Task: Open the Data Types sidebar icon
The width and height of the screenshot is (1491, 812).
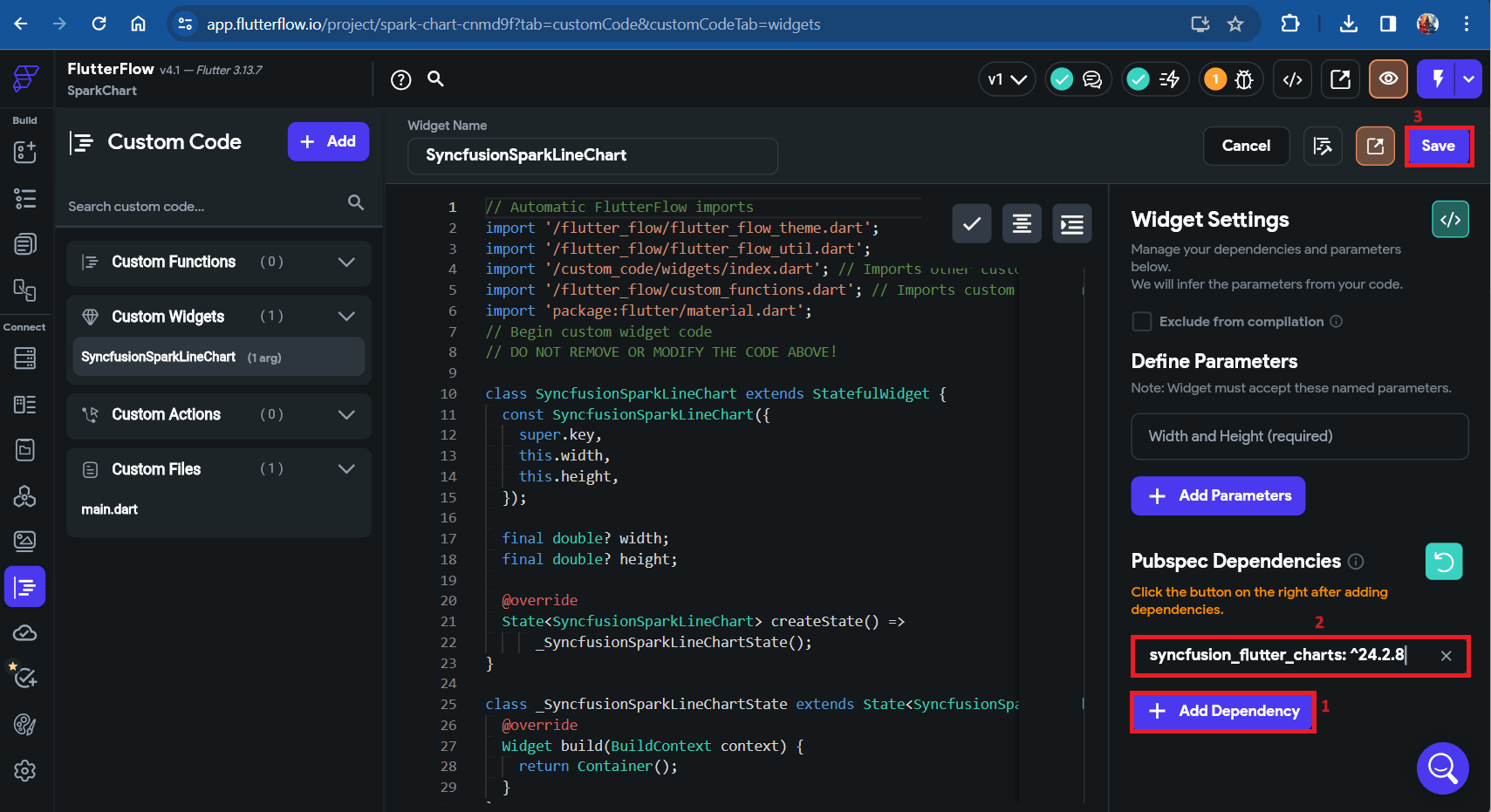Action: point(25,405)
